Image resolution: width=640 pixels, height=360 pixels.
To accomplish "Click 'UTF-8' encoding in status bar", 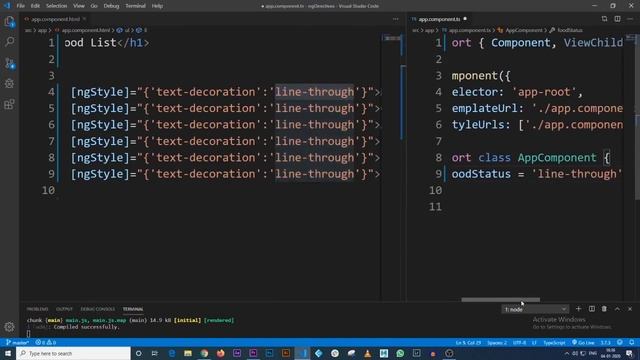I will 519,342.
